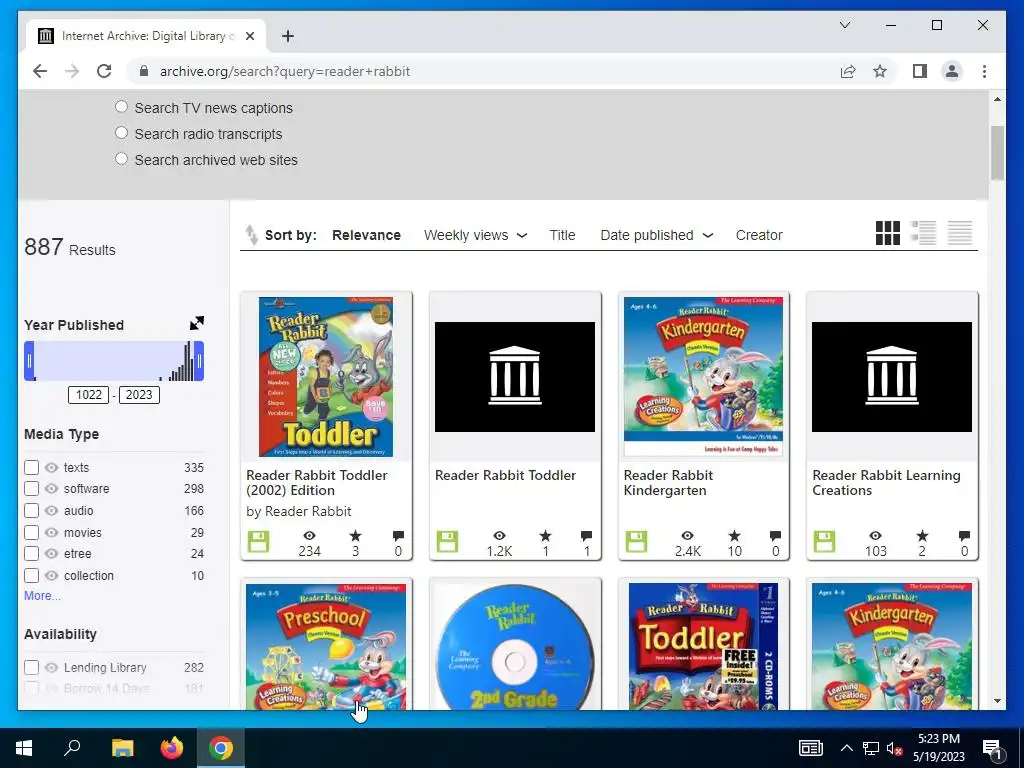
Task: Click the favorites star on Reader Rabbit Kindergarten card
Action: point(735,536)
